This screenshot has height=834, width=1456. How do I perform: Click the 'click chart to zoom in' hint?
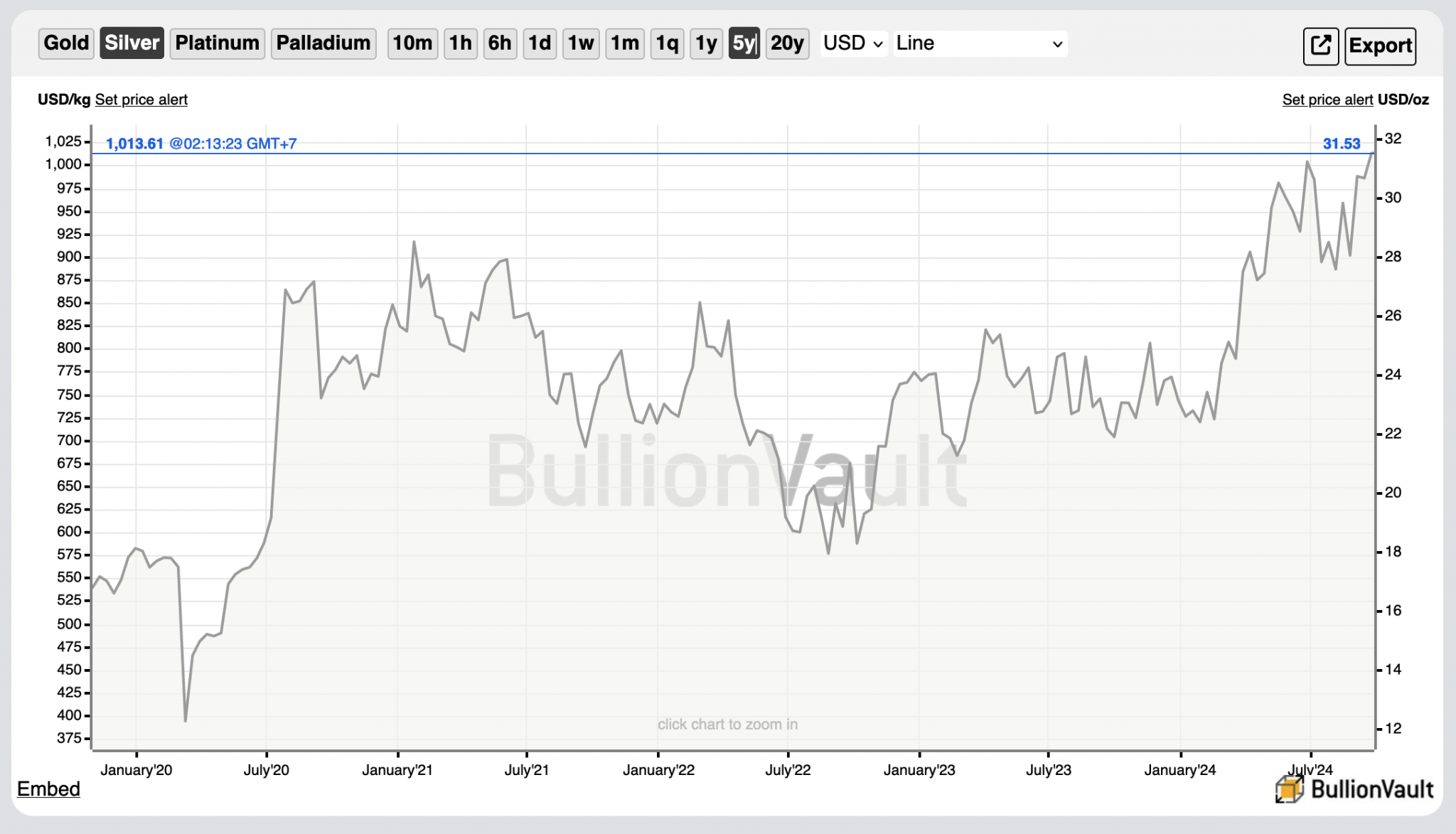(727, 725)
